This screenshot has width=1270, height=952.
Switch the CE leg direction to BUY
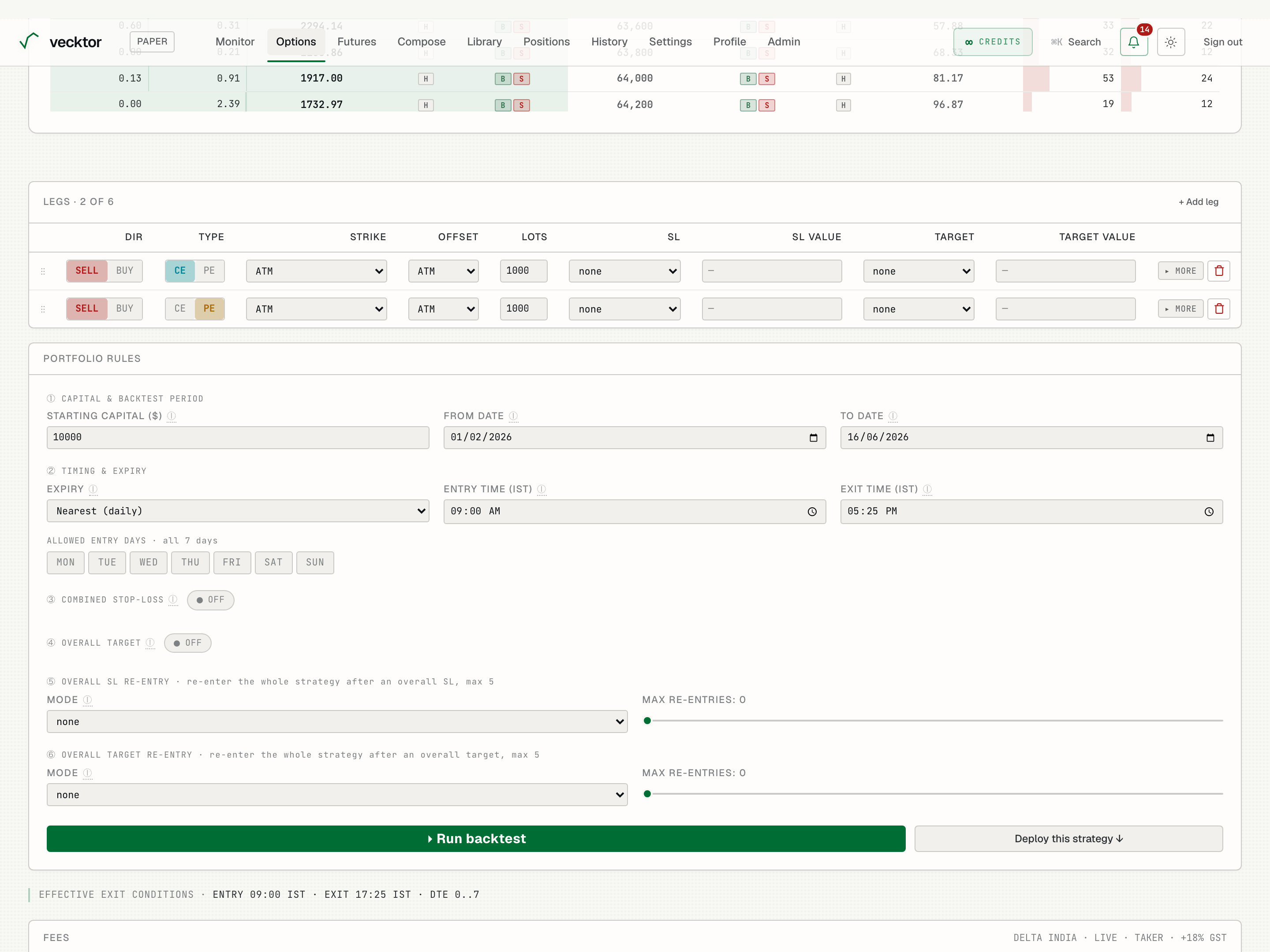[x=125, y=271]
